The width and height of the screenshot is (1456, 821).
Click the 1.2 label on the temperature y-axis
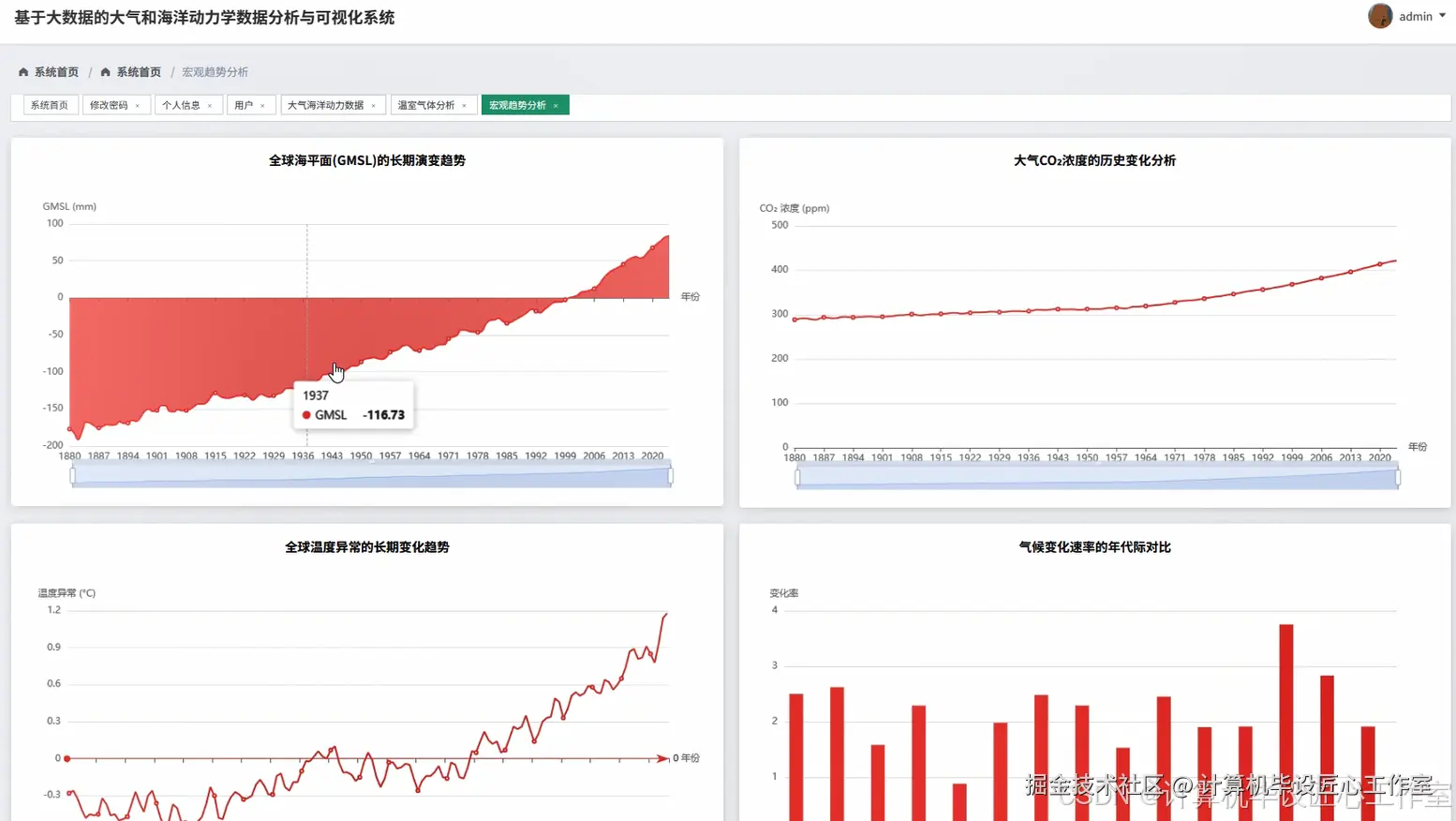pos(53,610)
